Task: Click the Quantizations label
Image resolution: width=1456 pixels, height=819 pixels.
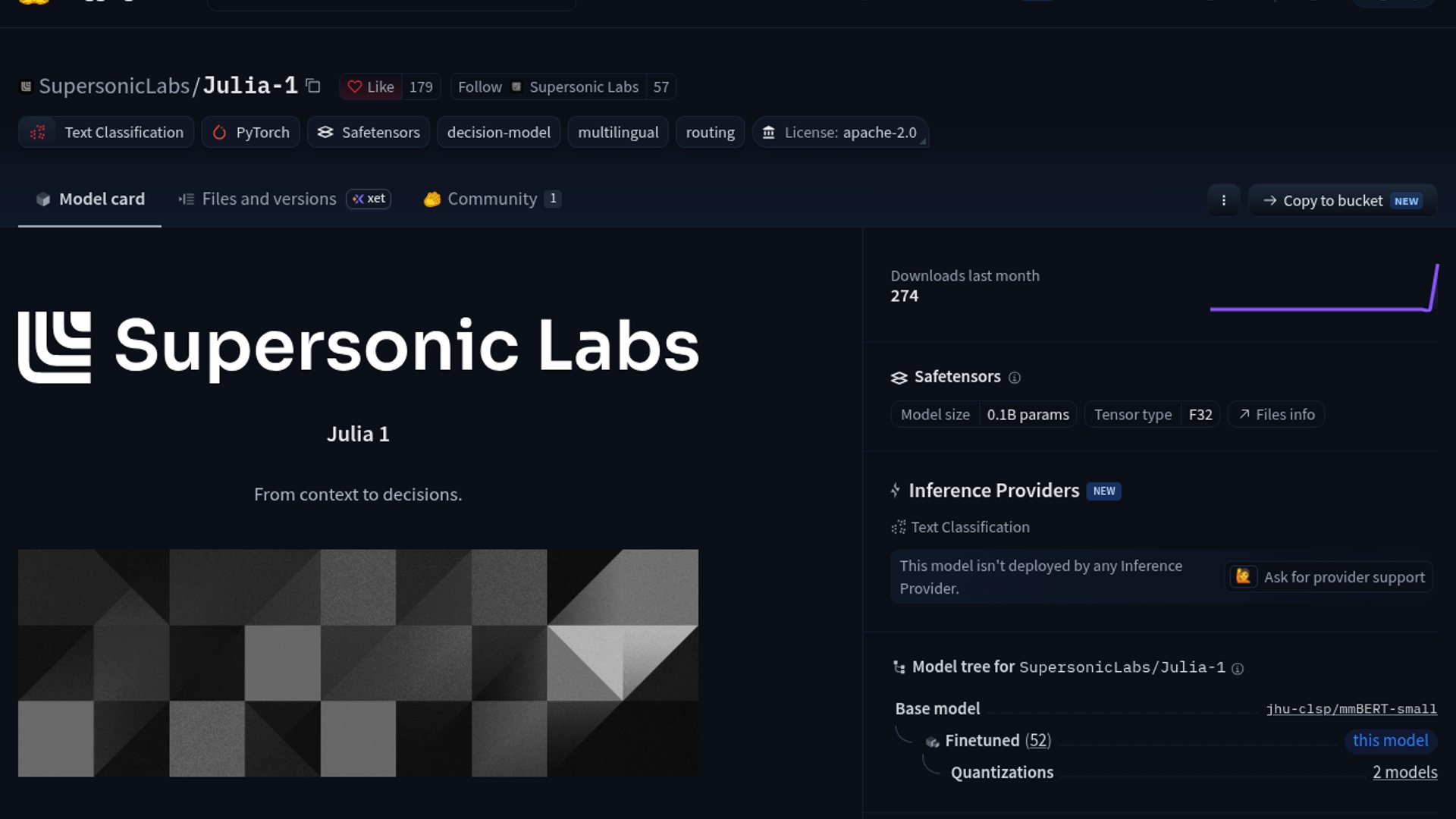Action: click(1002, 772)
